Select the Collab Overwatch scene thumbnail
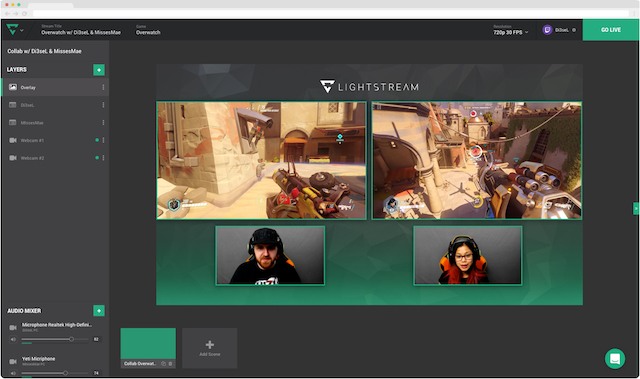The height and width of the screenshot is (379, 640). click(x=148, y=344)
